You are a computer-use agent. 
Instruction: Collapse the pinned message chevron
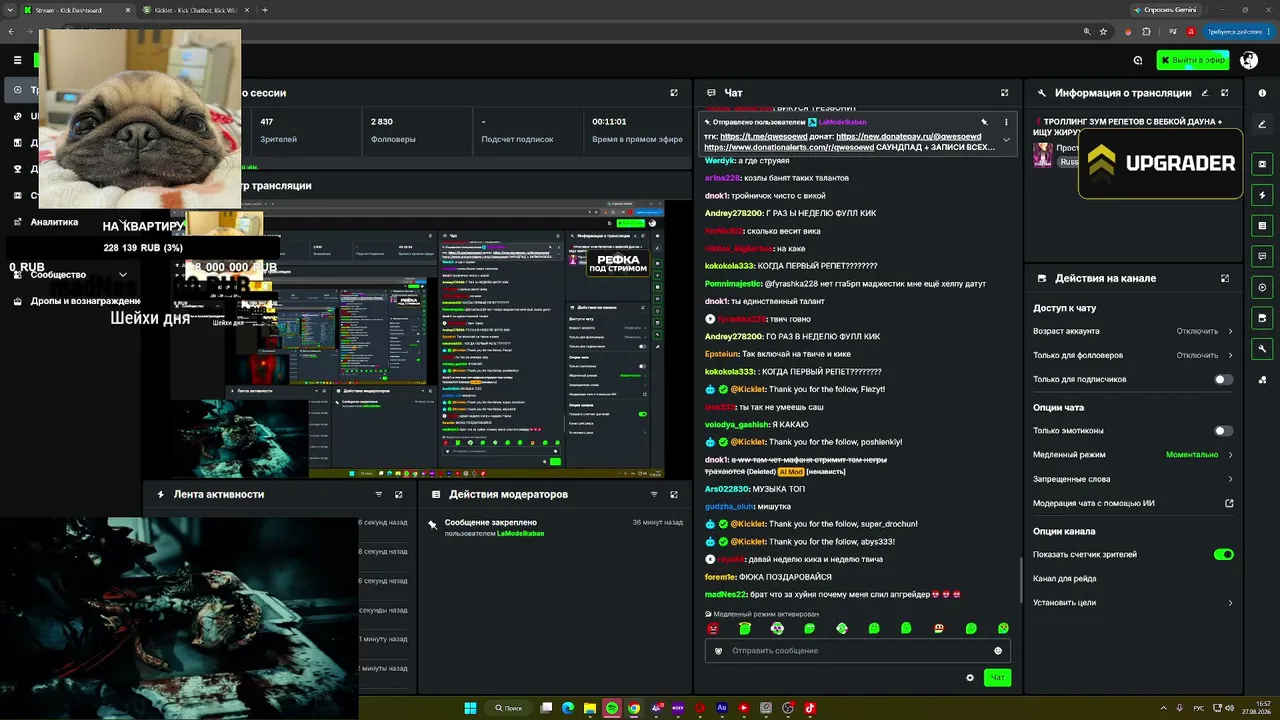pos(1006,140)
